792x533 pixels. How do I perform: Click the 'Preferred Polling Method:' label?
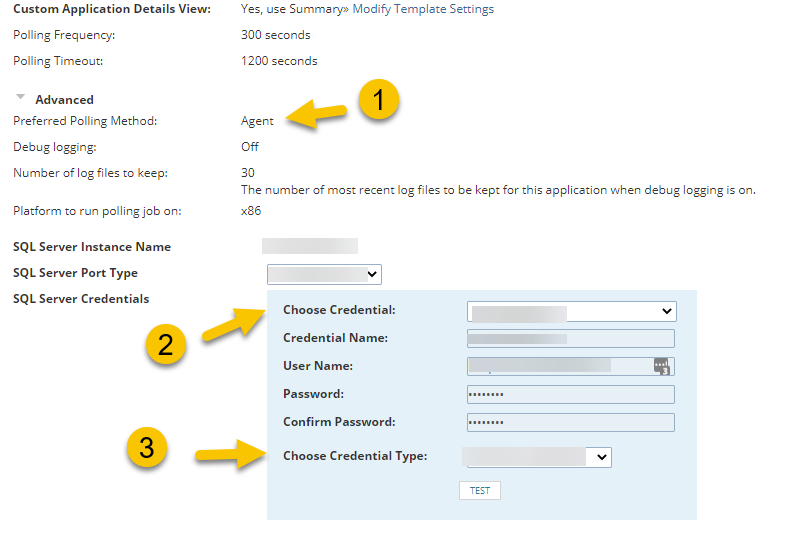tap(85, 121)
